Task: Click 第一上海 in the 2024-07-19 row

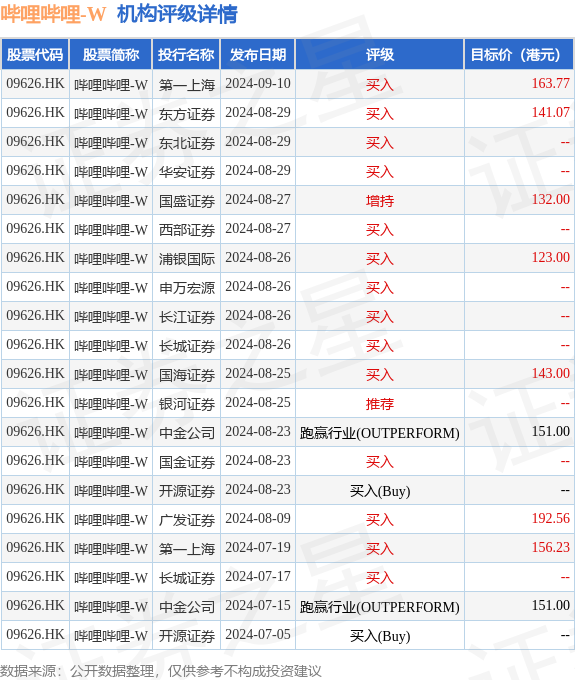Action: coord(186,549)
